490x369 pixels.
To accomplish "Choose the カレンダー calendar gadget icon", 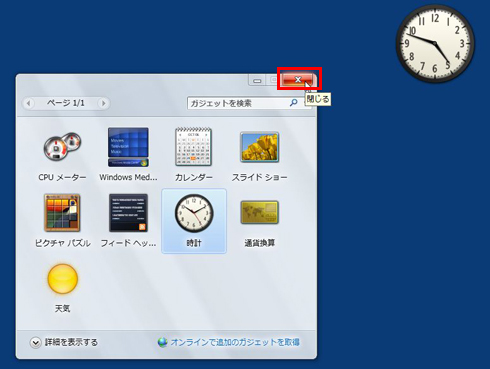I will (x=193, y=147).
